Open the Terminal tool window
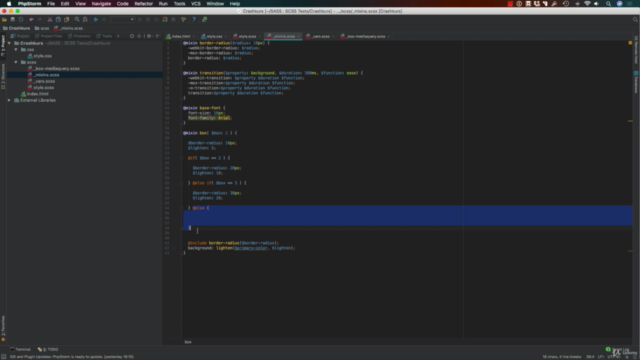This screenshot has height=360, width=640. point(20,349)
